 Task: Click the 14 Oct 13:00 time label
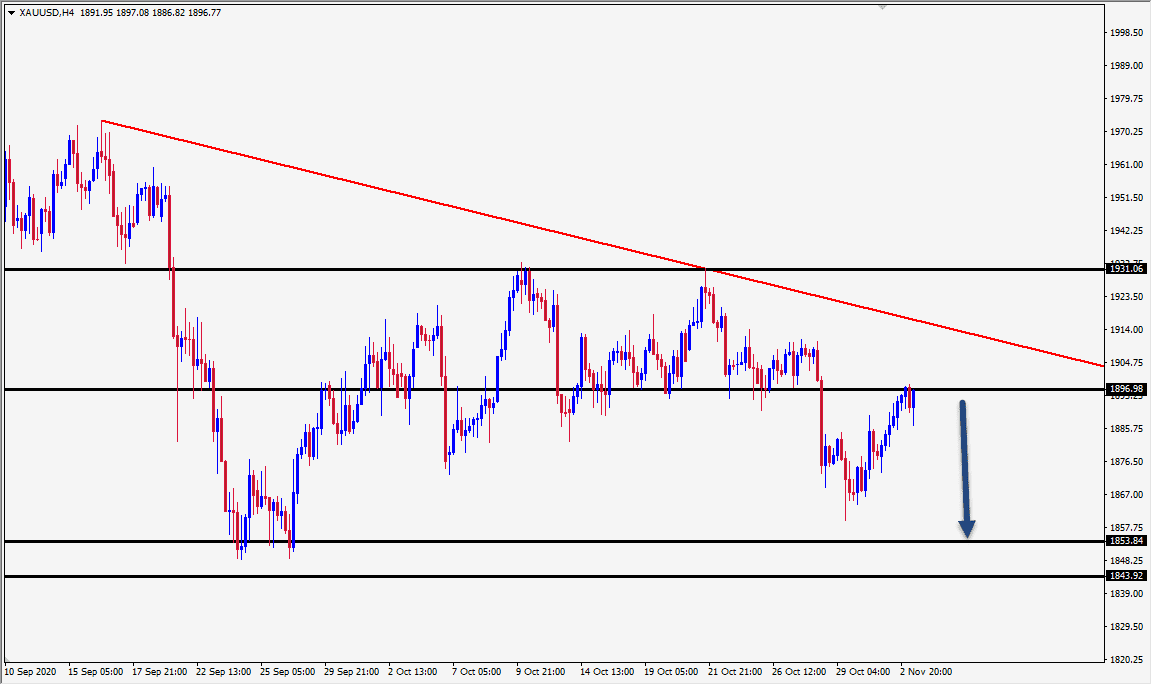(607, 672)
